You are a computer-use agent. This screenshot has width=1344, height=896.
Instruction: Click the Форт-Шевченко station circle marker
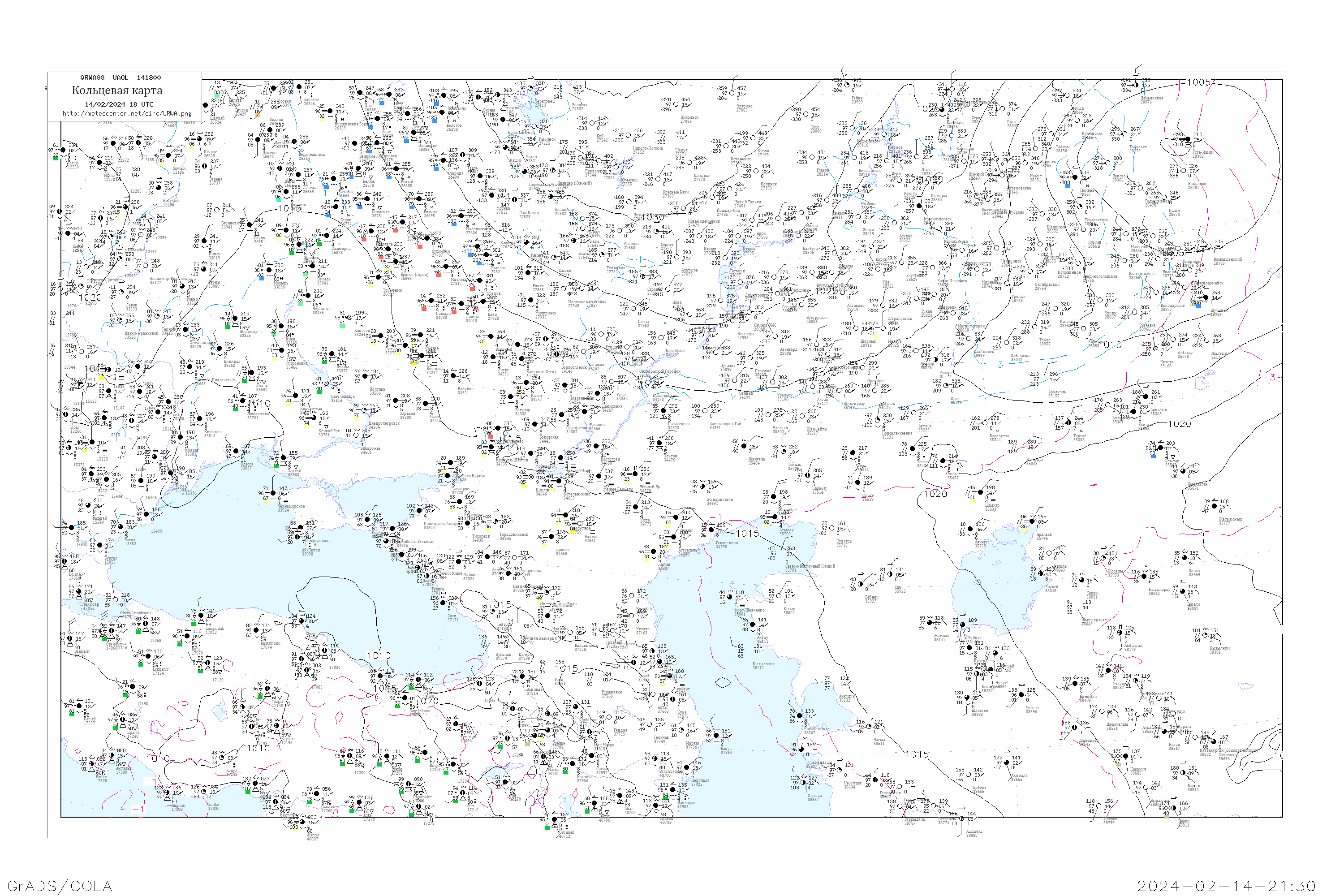[730, 598]
